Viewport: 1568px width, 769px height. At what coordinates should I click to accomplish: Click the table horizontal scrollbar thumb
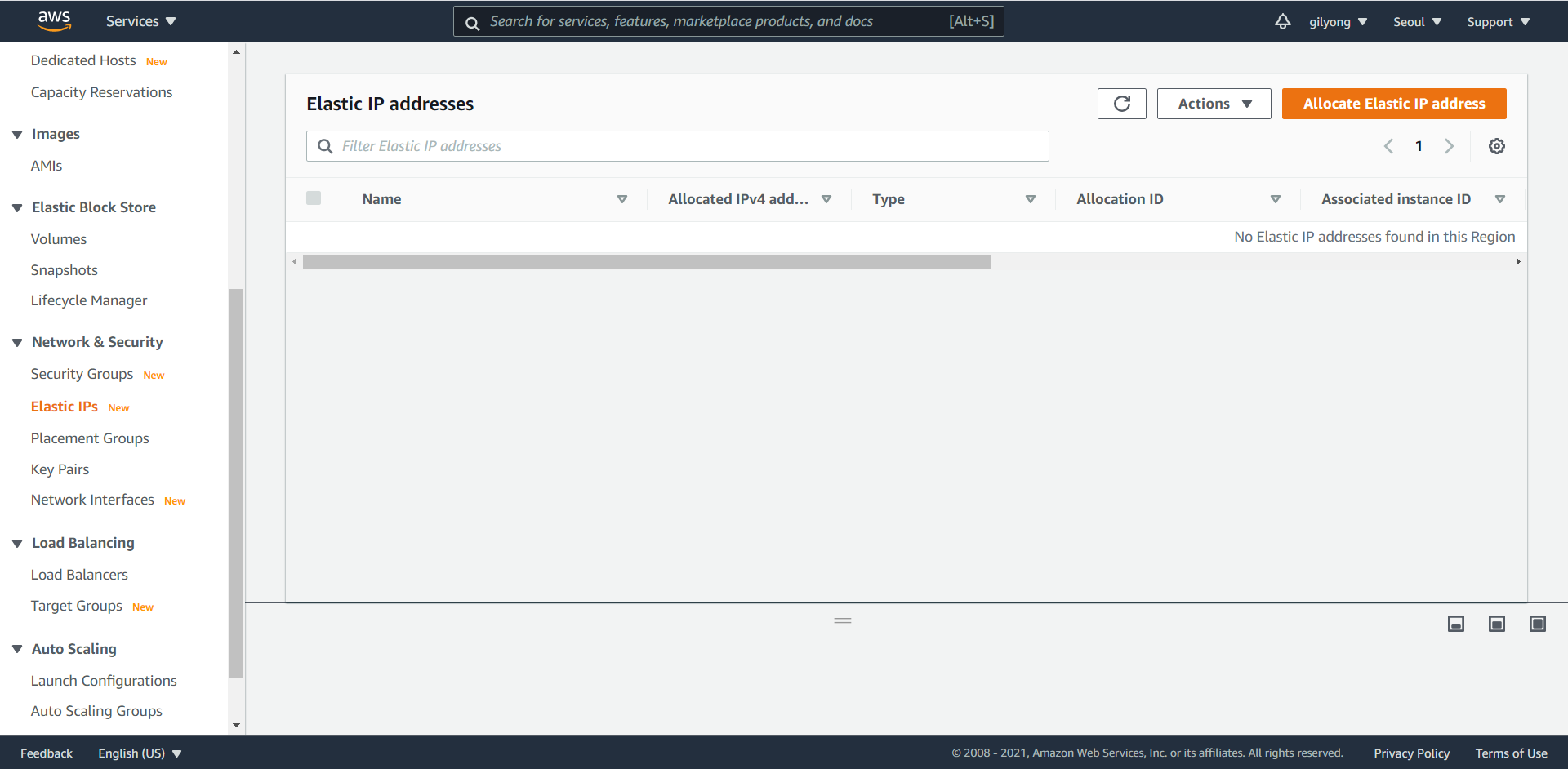click(x=647, y=262)
